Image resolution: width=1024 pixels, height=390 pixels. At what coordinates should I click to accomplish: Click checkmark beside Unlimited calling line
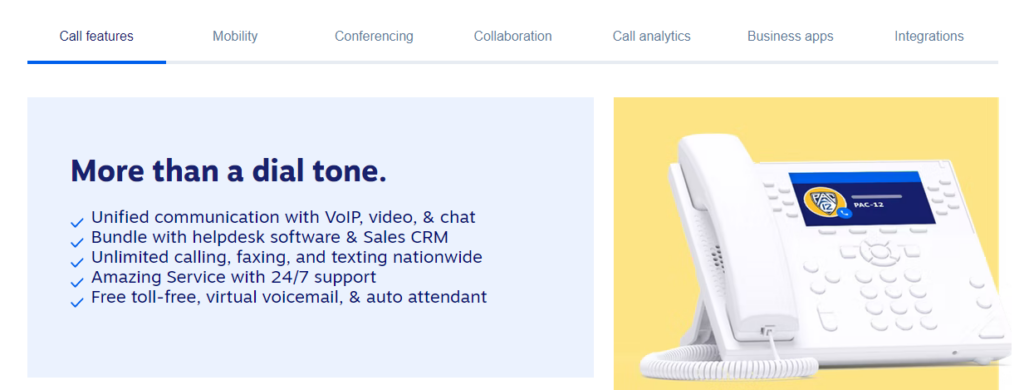(77, 263)
